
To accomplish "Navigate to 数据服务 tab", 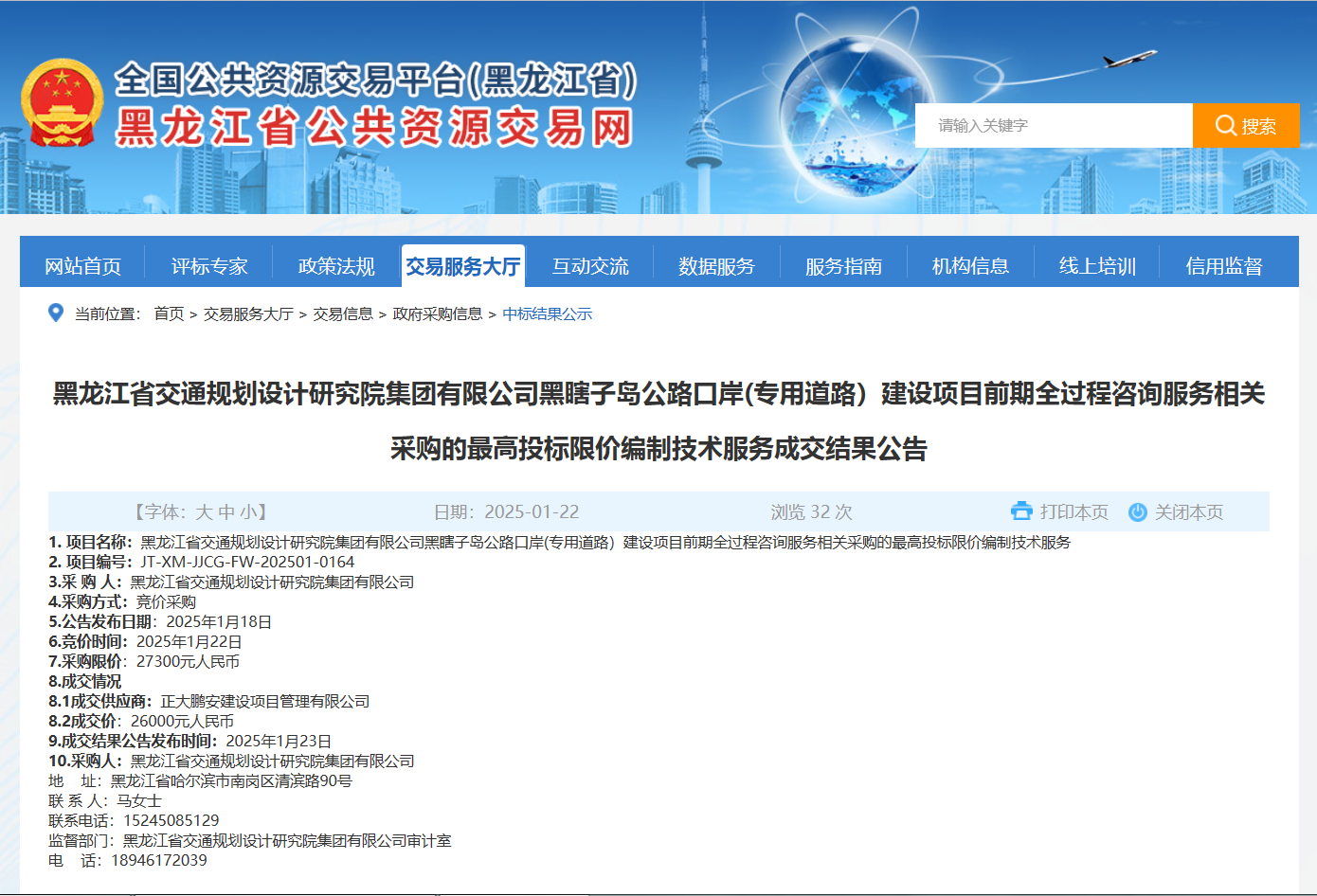I will pyautogui.click(x=716, y=266).
